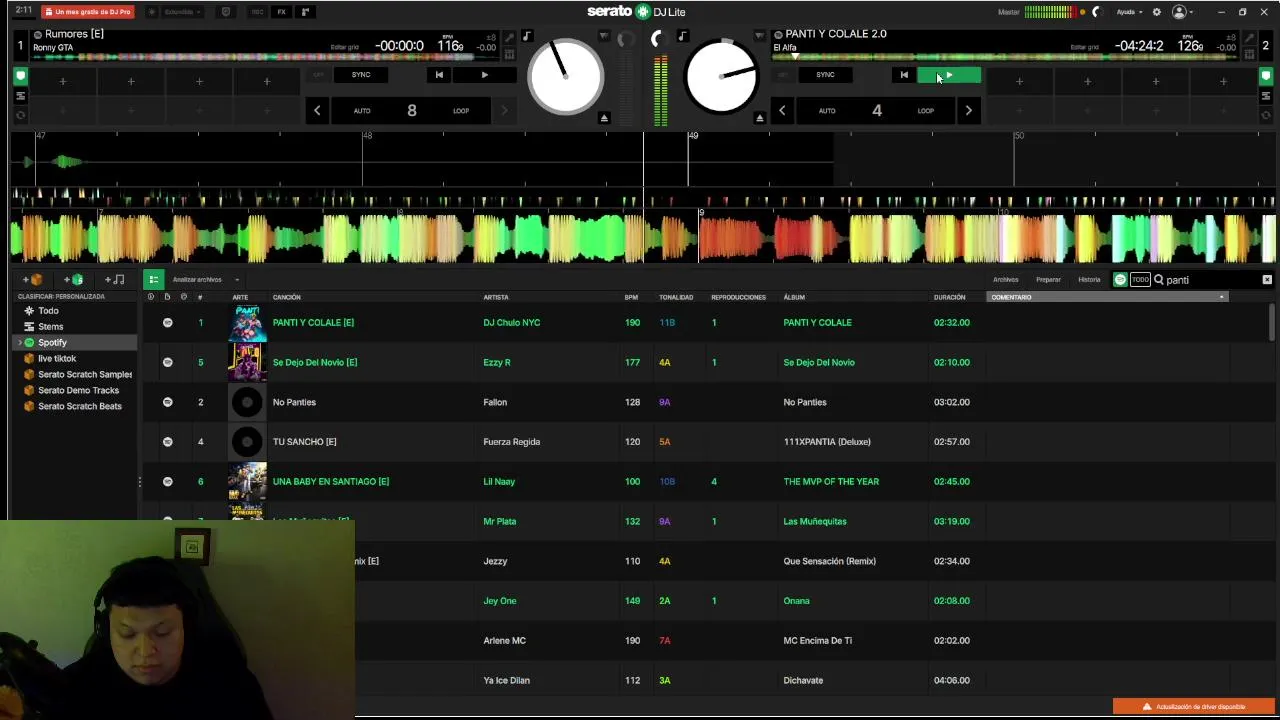Switch to Archivos tab
This screenshot has height=720, width=1280.
tap(1005, 280)
